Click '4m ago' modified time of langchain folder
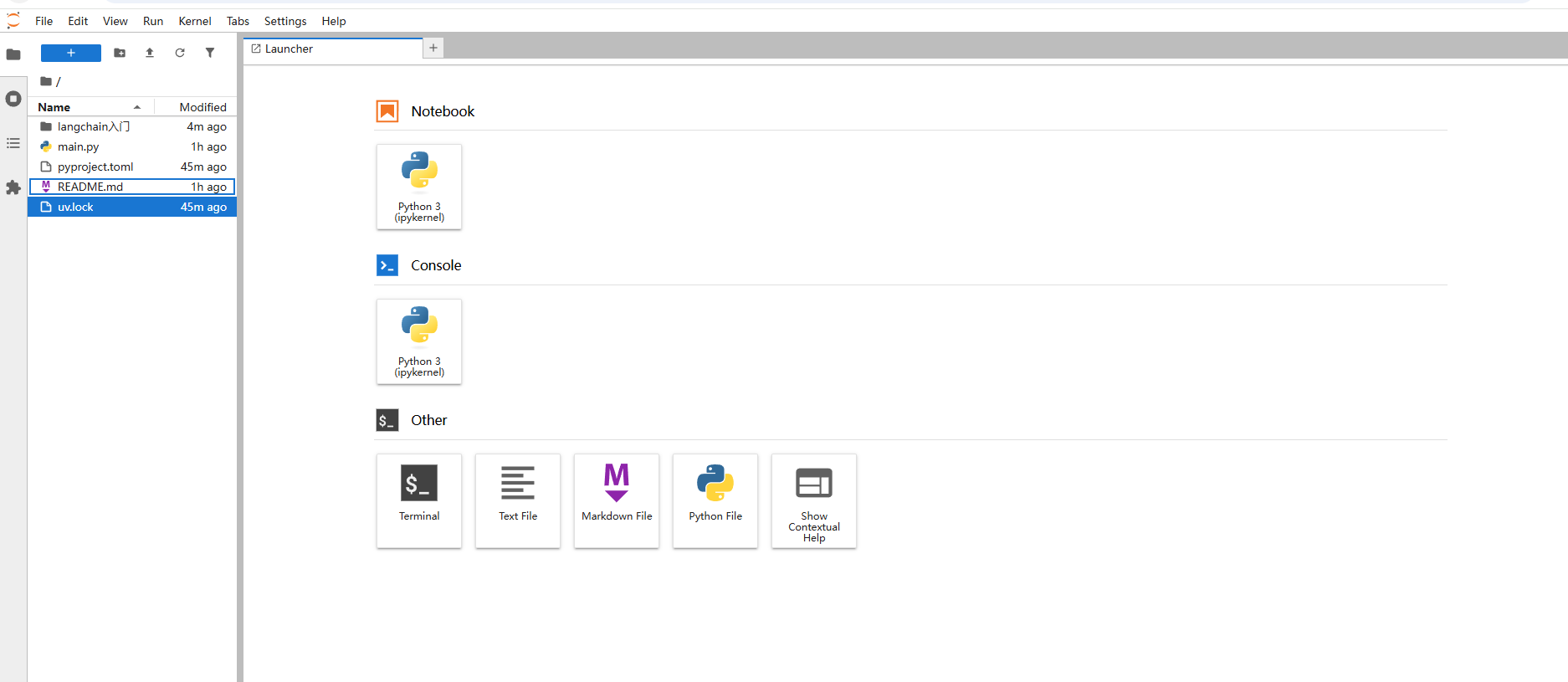 pyautogui.click(x=207, y=126)
